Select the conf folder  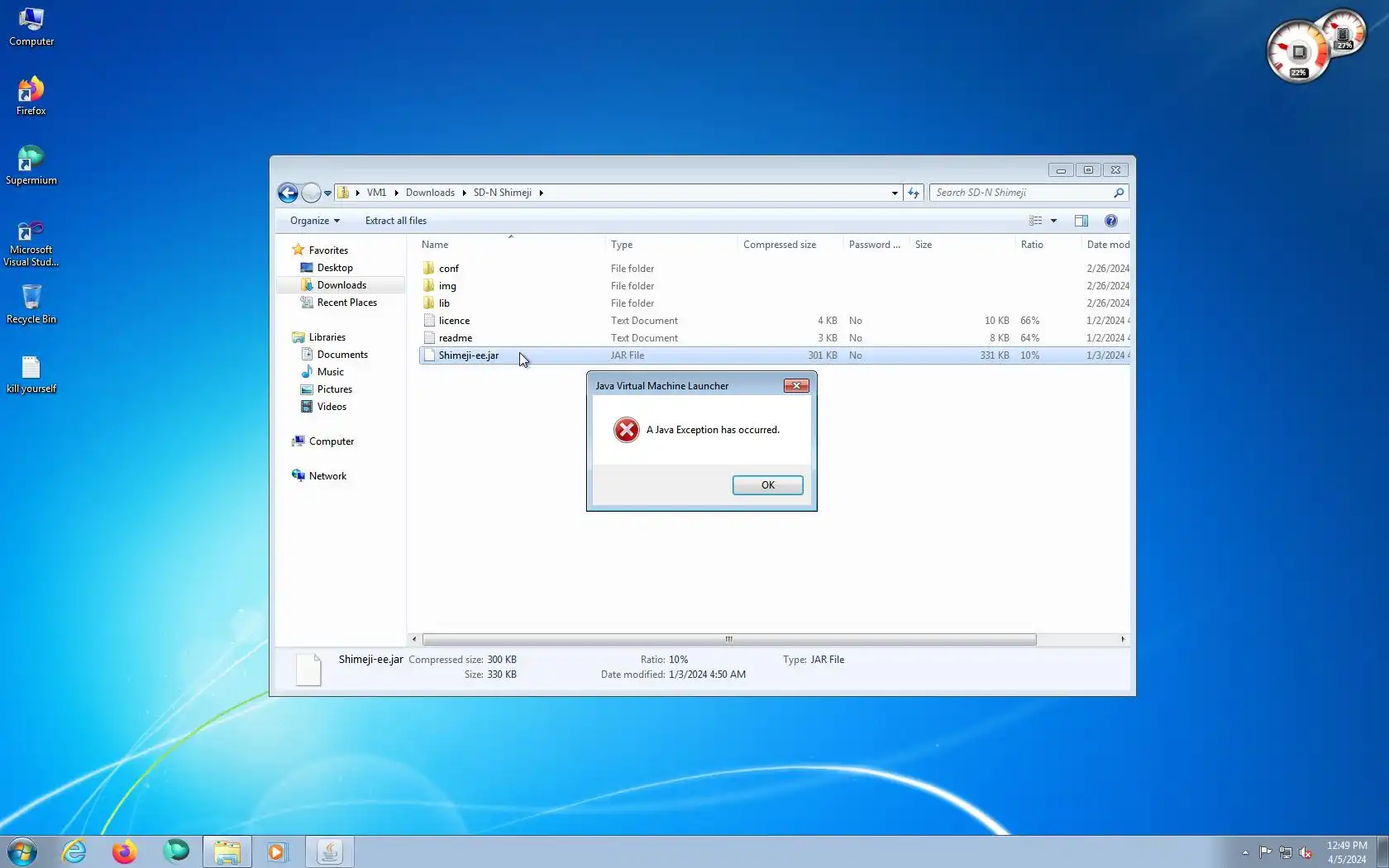click(449, 269)
